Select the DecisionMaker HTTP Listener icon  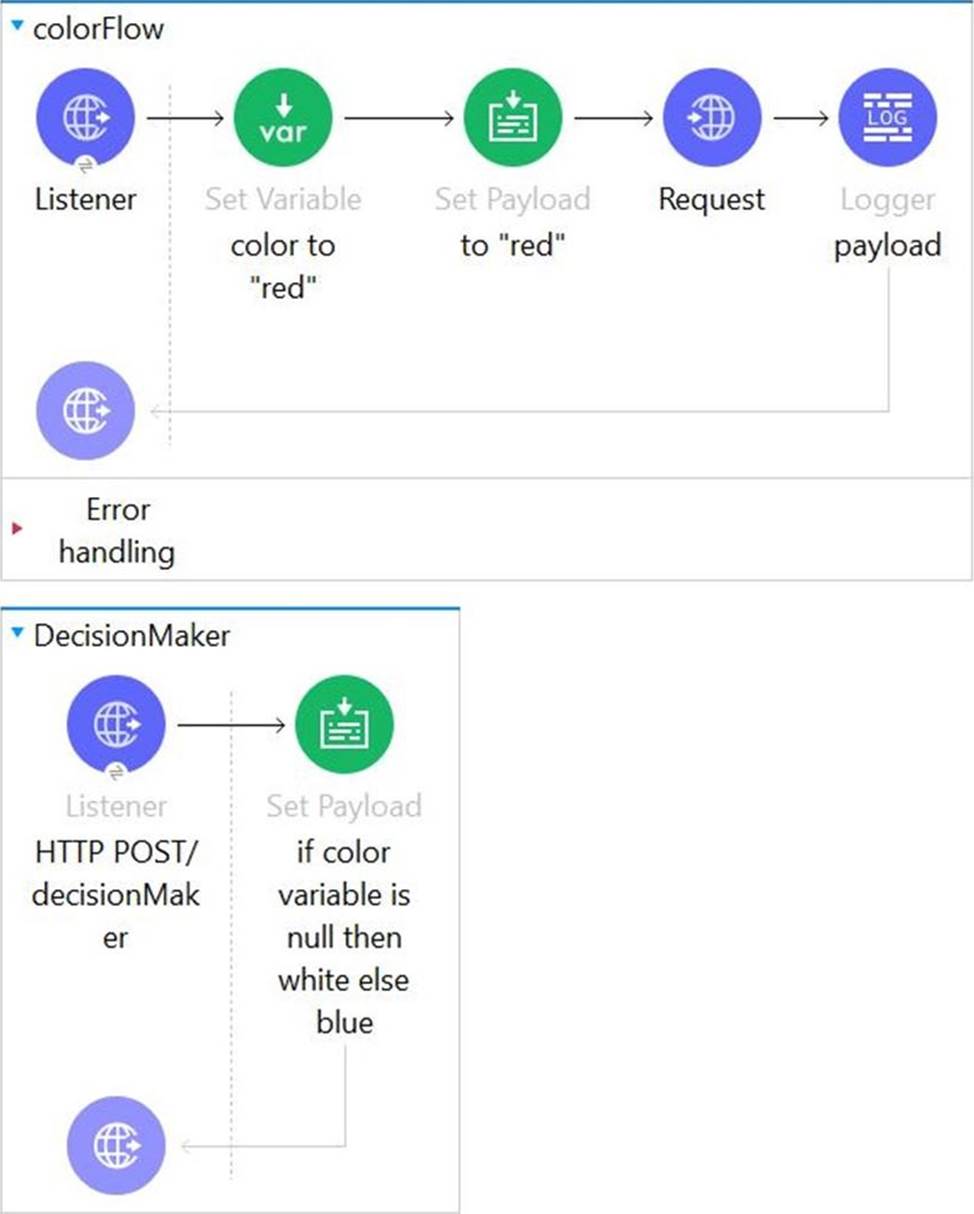pyautogui.click(x=116, y=725)
